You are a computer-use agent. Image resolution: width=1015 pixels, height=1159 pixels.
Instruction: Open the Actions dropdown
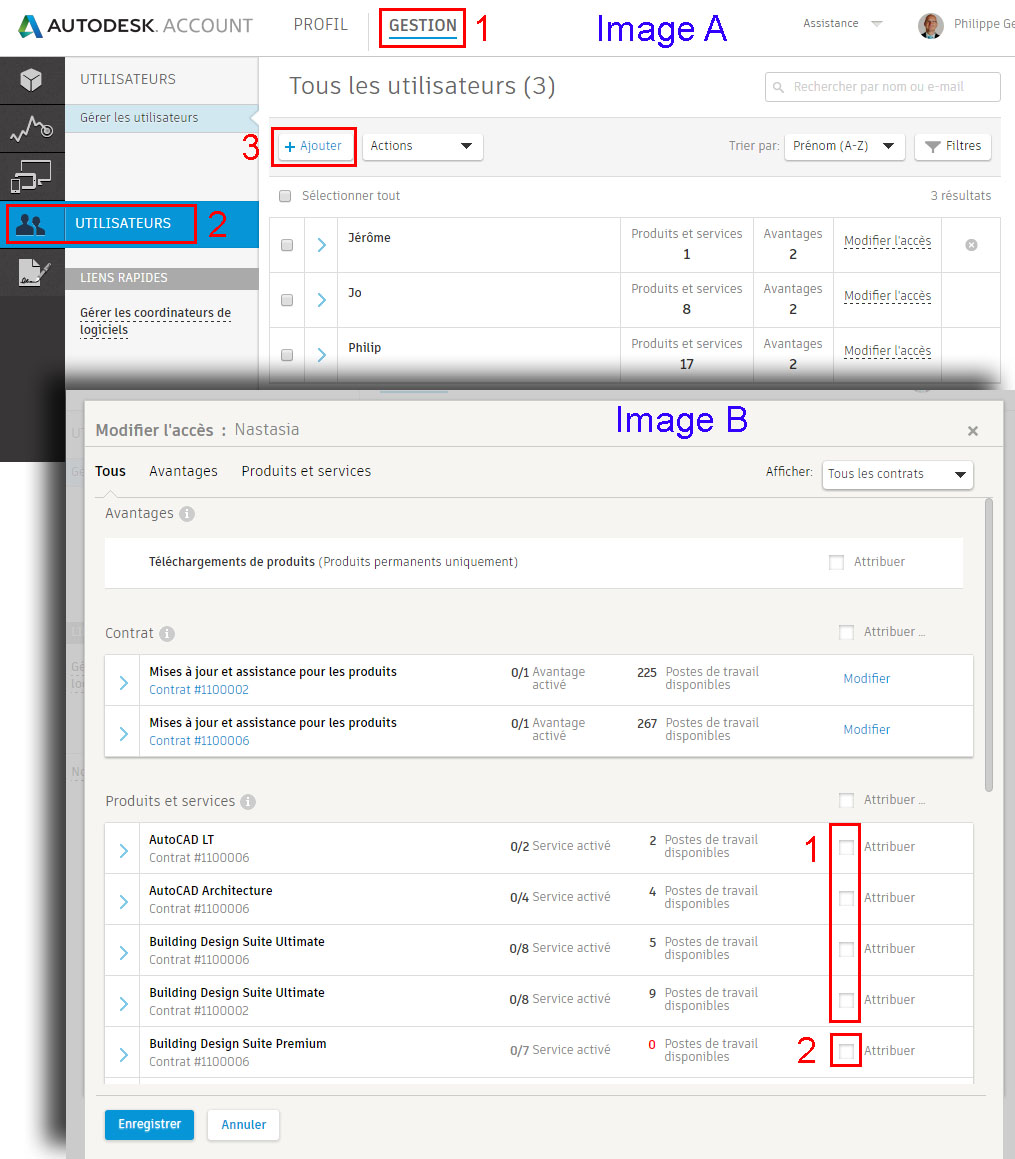[x=422, y=146]
